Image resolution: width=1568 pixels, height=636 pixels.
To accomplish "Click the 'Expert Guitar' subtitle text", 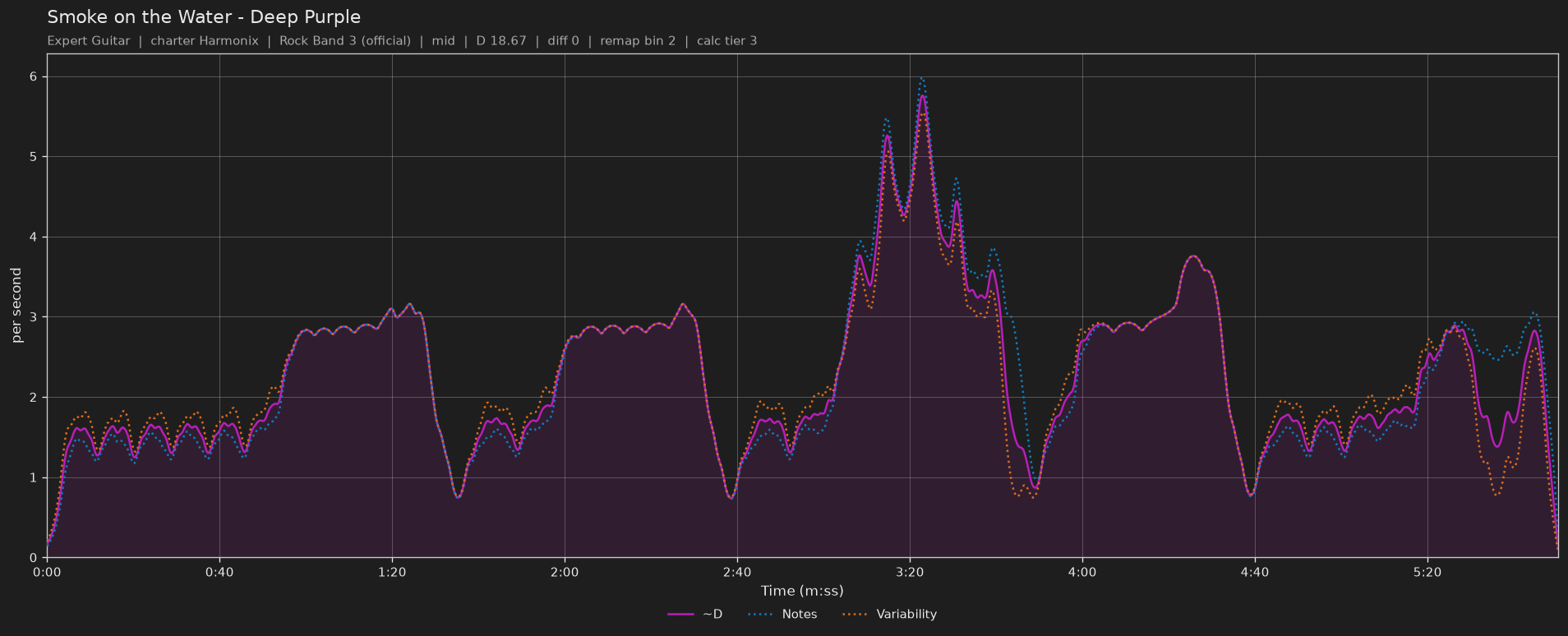I will (x=89, y=41).
